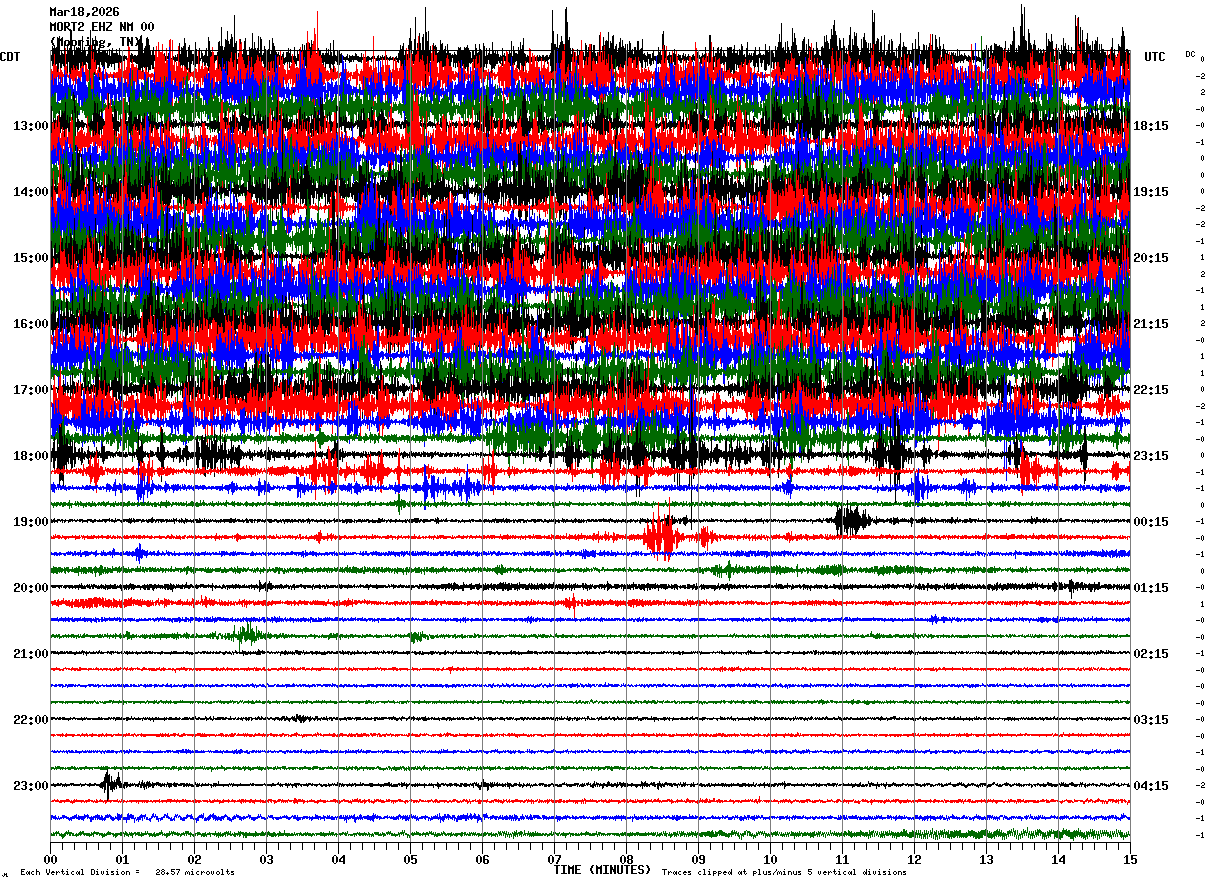Click the 19:00 CDT time label

30,522
